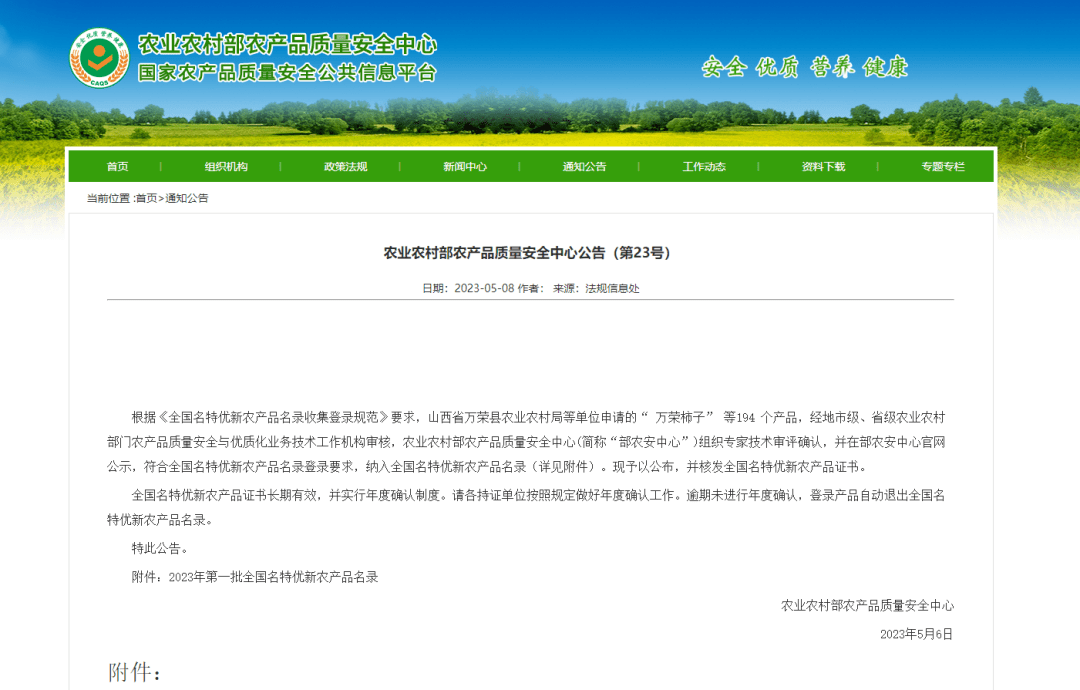The height and width of the screenshot is (690, 1080).
Task: Select 通知公告 in the green navigation bar
Action: tap(584, 167)
